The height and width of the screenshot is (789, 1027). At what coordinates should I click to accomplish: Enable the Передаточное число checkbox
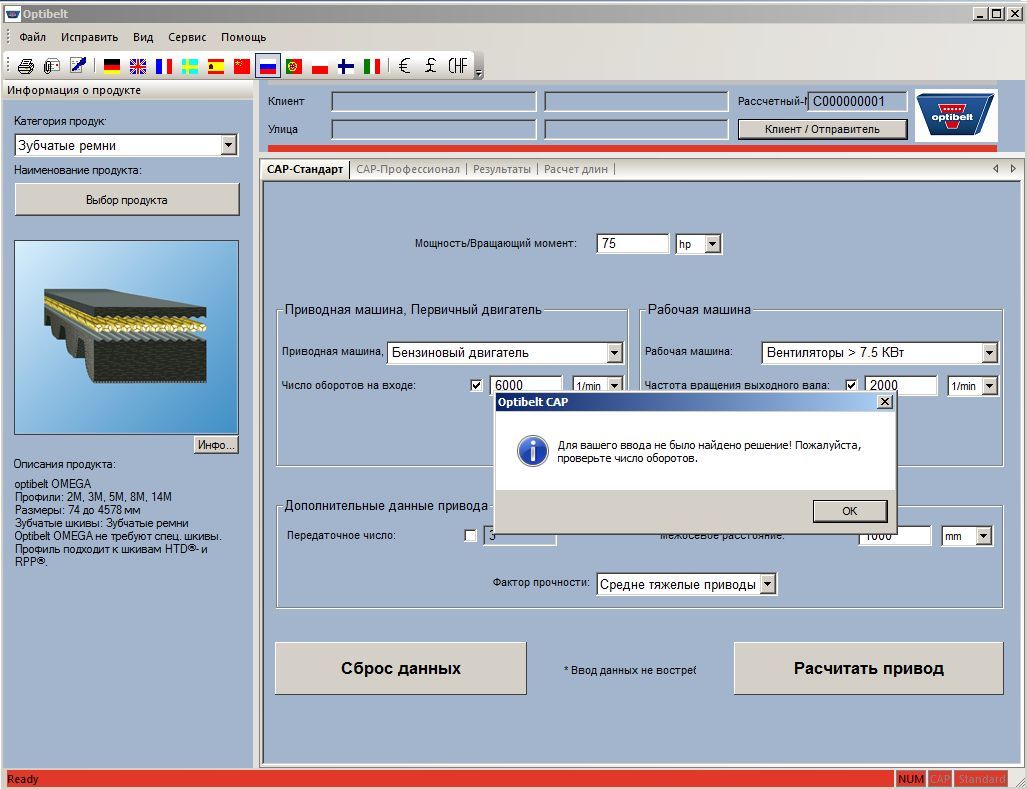click(471, 536)
